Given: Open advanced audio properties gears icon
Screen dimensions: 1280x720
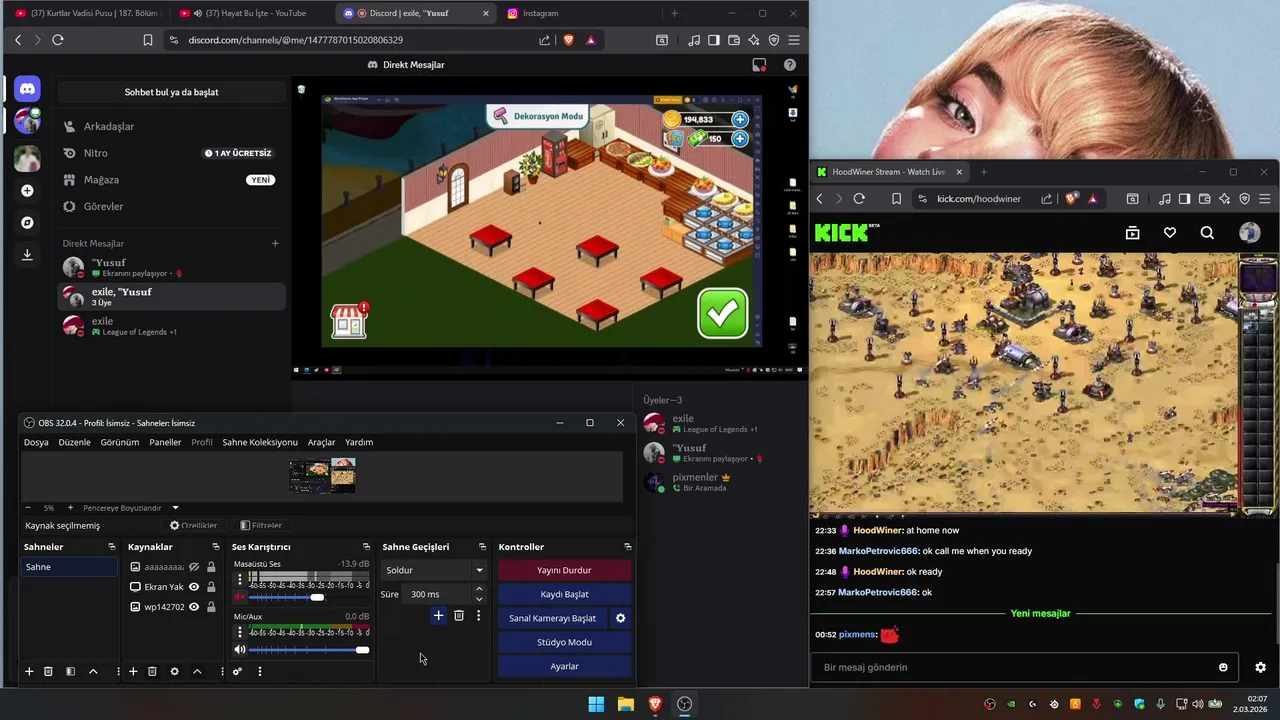Looking at the screenshot, I should coord(237,671).
